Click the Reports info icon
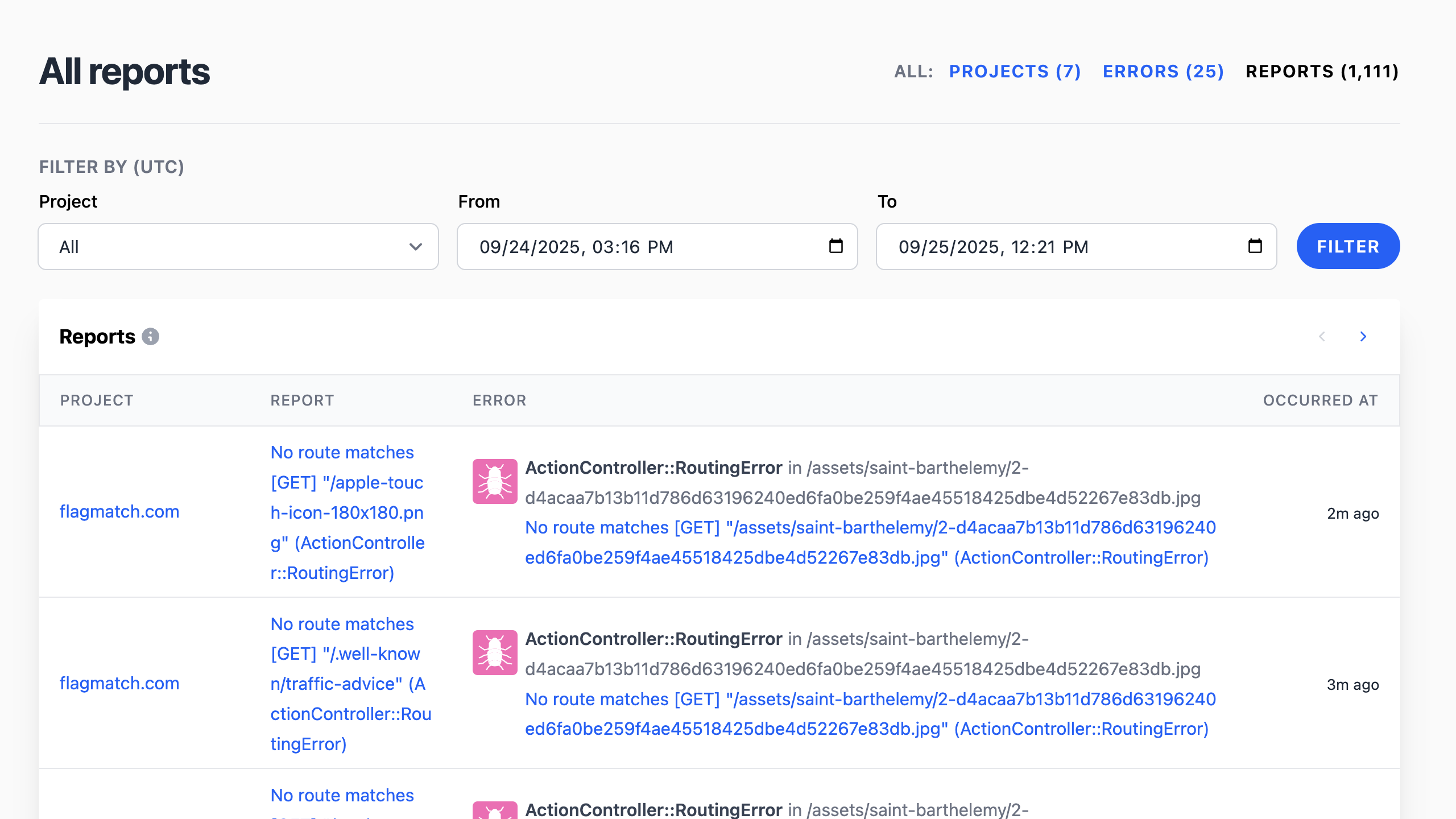 point(150,337)
